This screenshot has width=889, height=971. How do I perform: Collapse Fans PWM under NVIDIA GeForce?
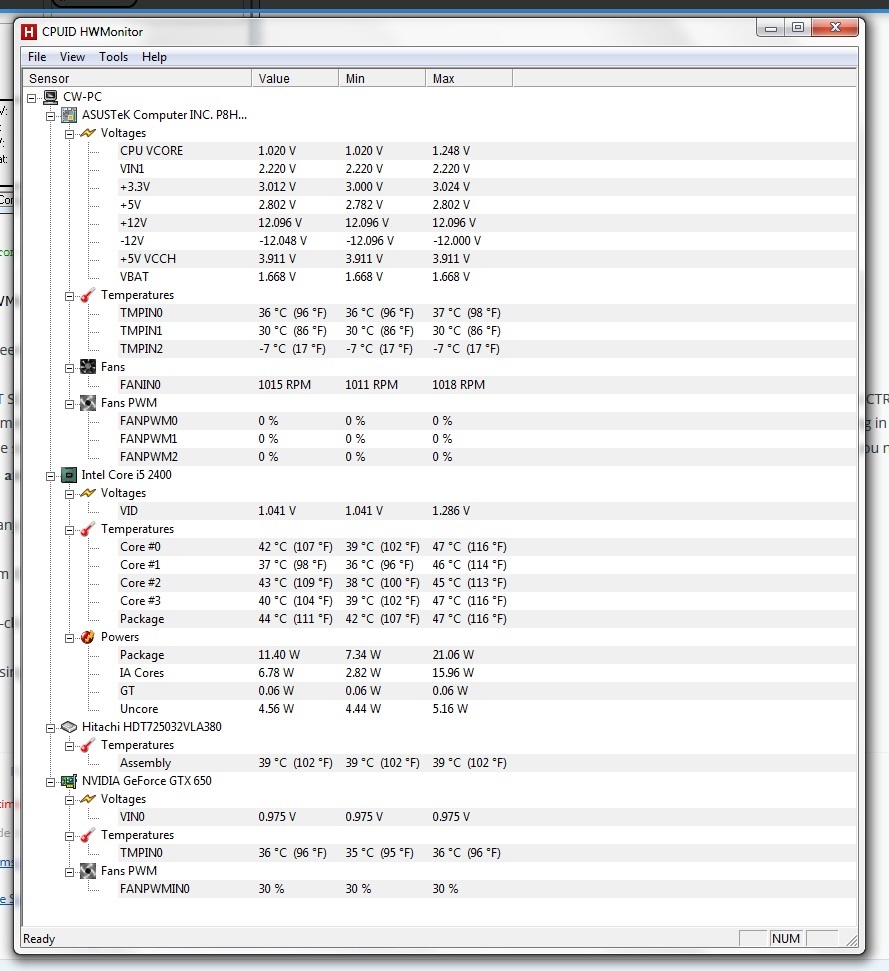pos(69,872)
